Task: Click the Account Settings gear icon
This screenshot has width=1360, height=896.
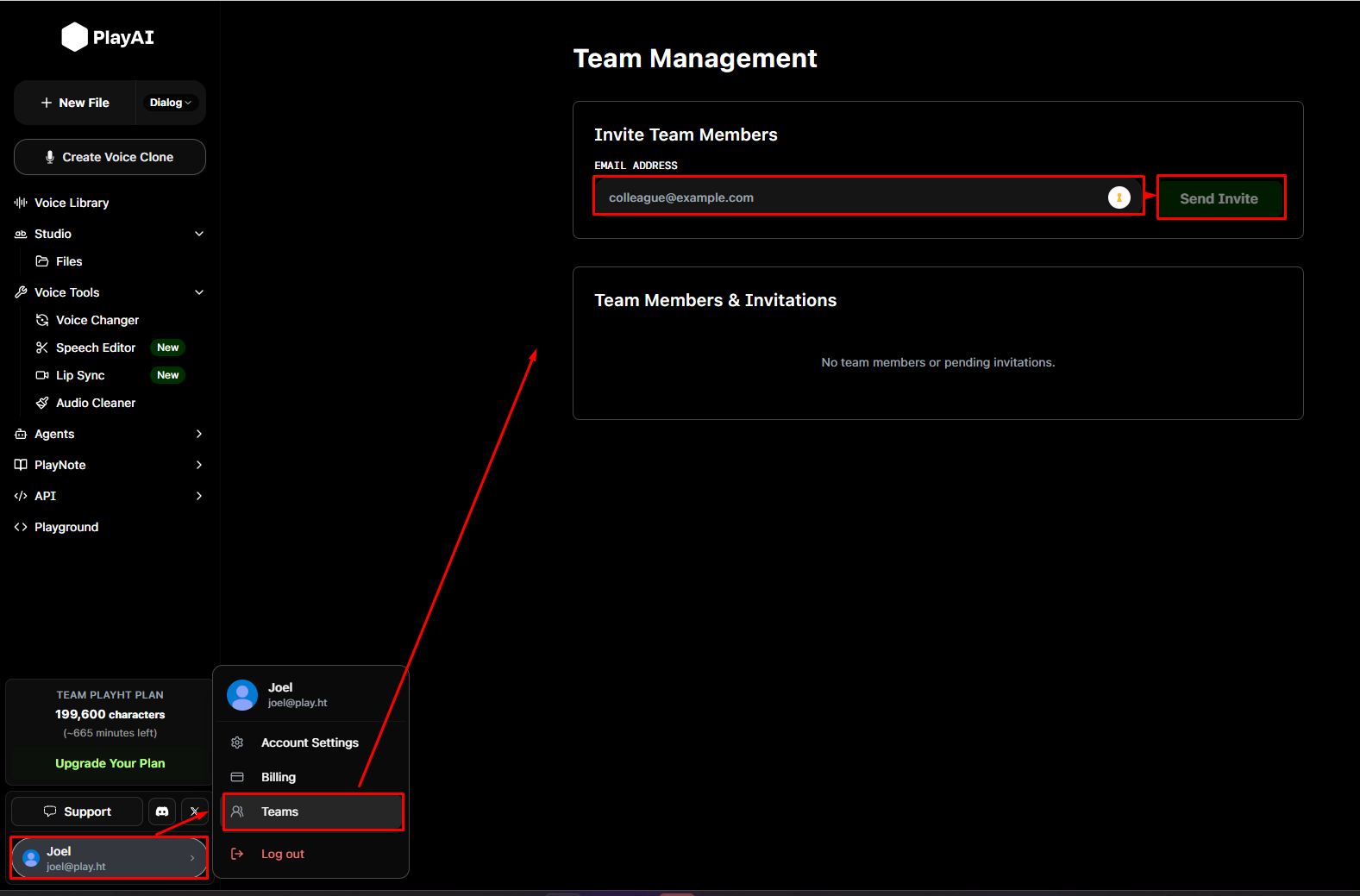Action: [x=237, y=742]
